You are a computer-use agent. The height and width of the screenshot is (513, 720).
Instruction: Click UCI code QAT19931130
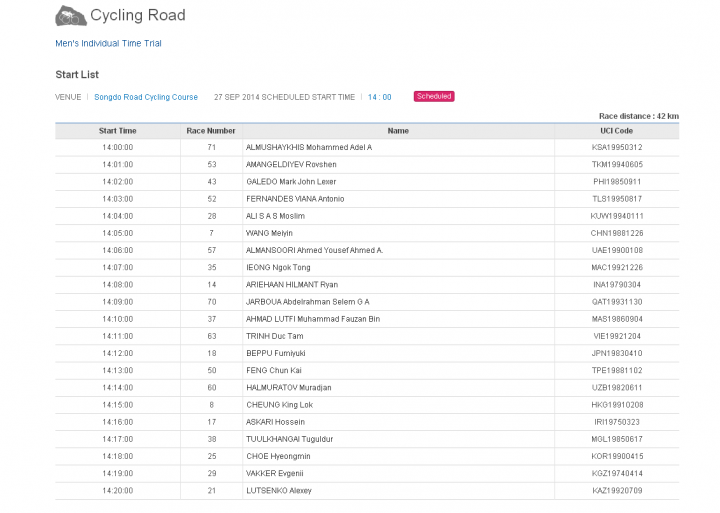pyautogui.click(x=617, y=302)
